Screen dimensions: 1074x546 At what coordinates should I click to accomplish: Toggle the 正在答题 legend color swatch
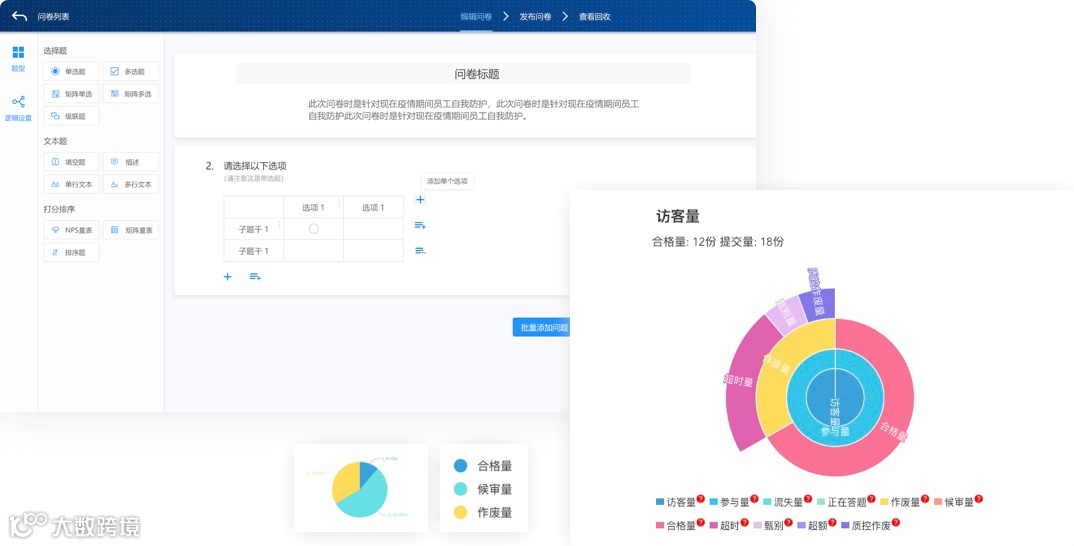point(821,502)
